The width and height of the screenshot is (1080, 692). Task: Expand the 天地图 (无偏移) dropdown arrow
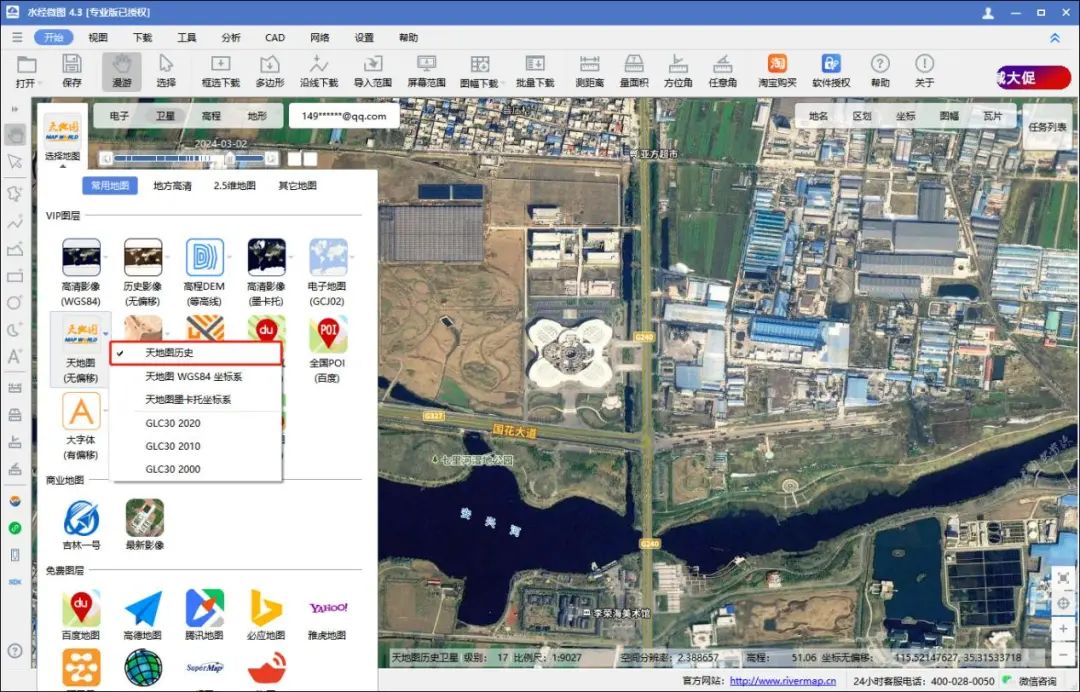click(x=105, y=334)
